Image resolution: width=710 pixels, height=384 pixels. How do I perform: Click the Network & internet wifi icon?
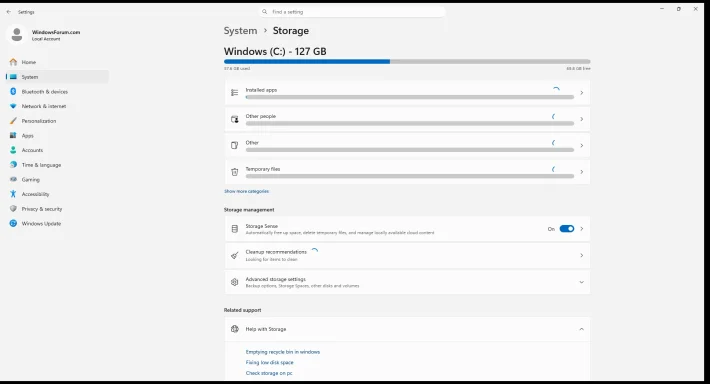(13, 106)
